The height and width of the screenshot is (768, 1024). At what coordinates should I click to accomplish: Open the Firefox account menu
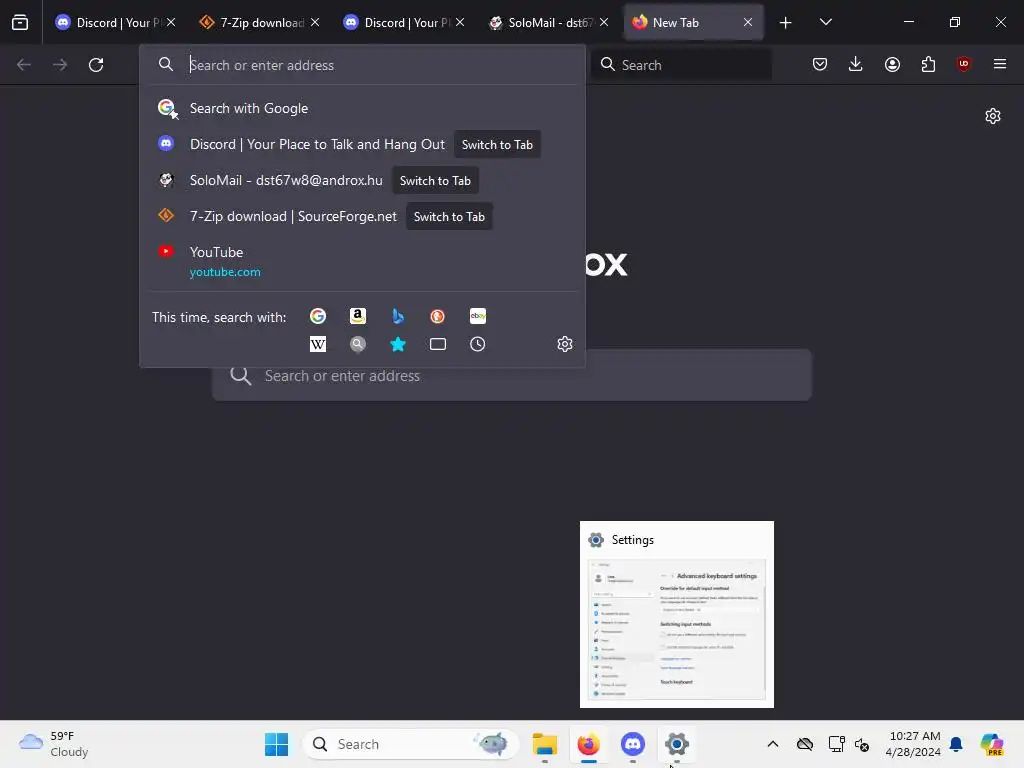(x=892, y=64)
